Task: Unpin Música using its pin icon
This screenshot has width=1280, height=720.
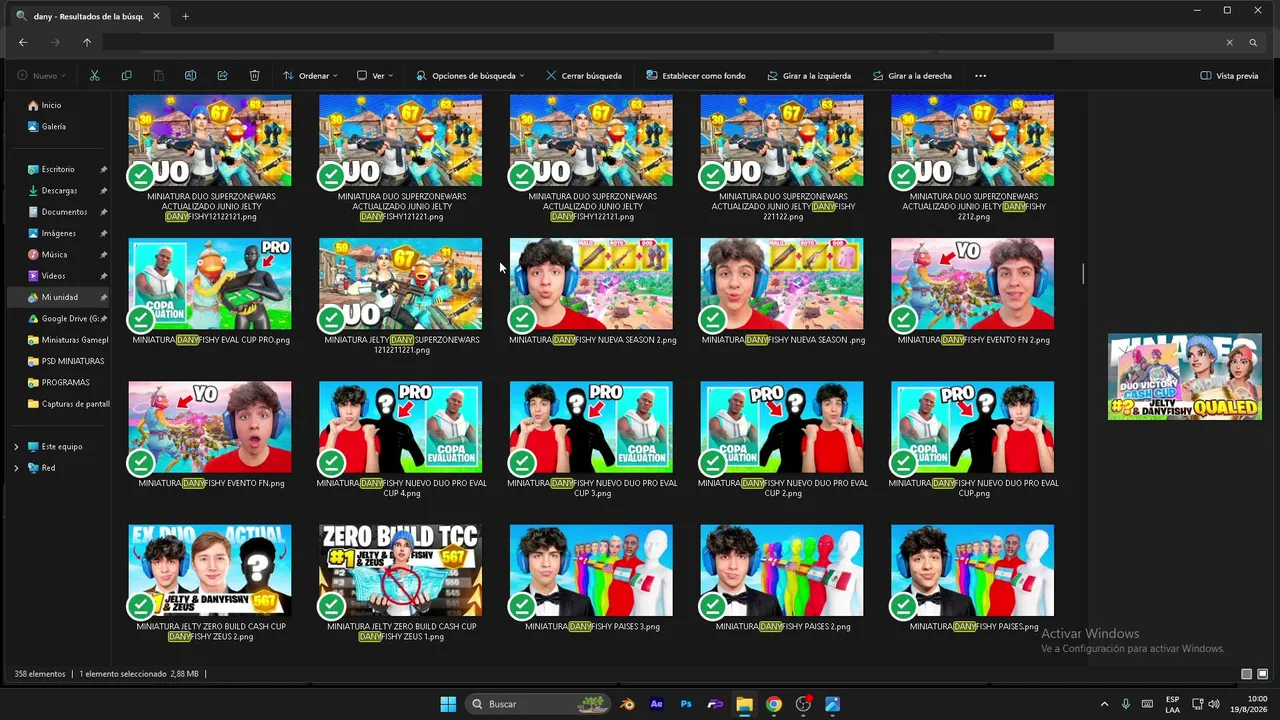Action: coord(104,255)
